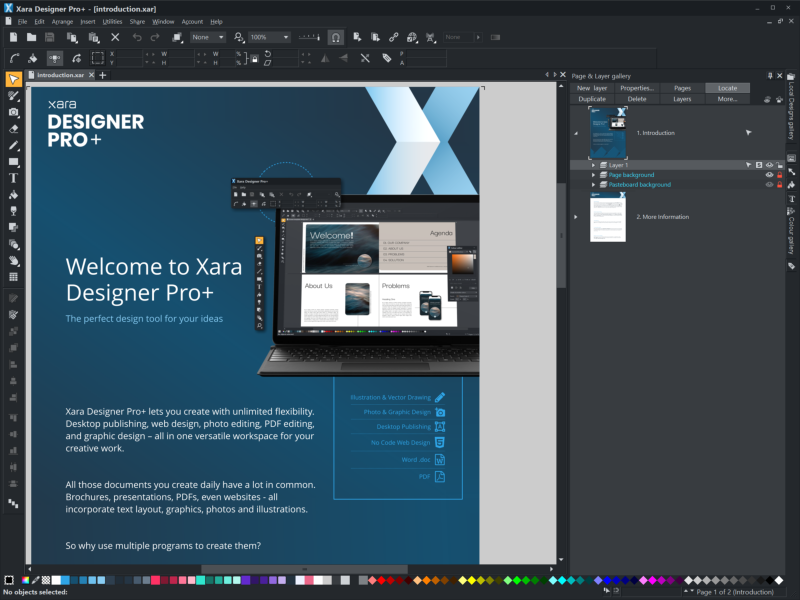
Task: Expand Layer 1 in the layer gallery
Action: click(594, 164)
